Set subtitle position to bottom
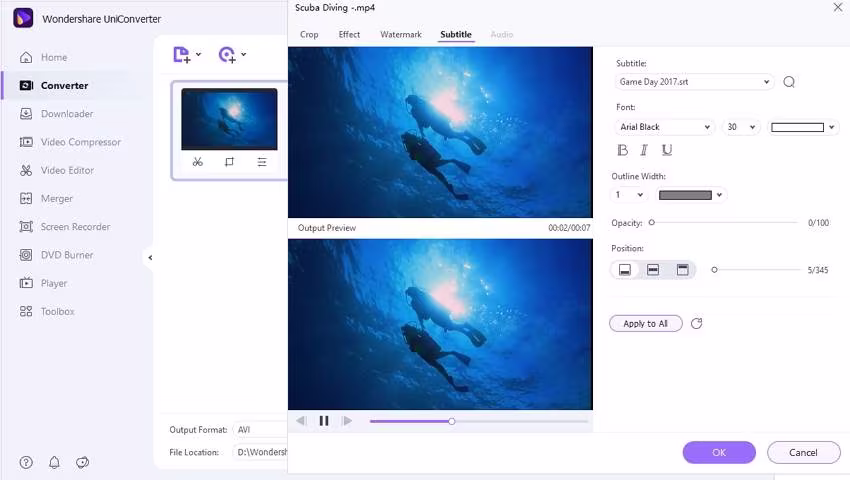 pos(624,270)
